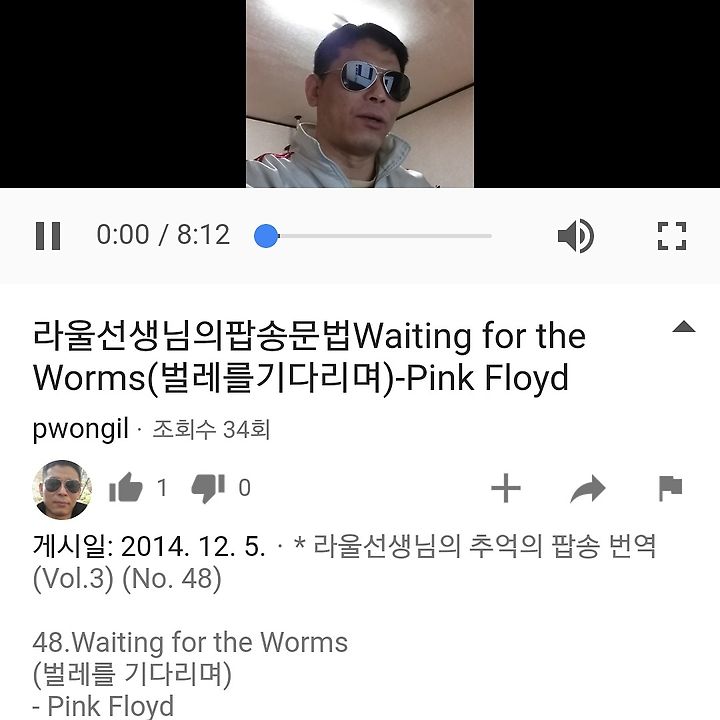The width and height of the screenshot is (720, 720).
Task: Click the view count 조회수 34회
Action: coord(211,430)
